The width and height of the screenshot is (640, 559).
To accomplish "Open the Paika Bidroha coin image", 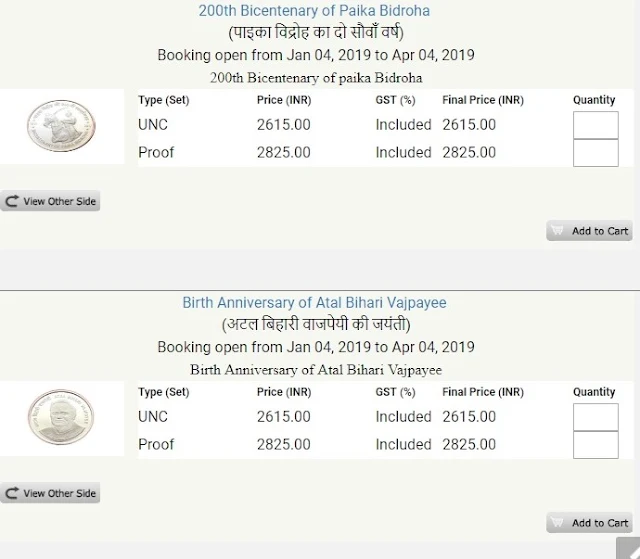I will [50, 125].
